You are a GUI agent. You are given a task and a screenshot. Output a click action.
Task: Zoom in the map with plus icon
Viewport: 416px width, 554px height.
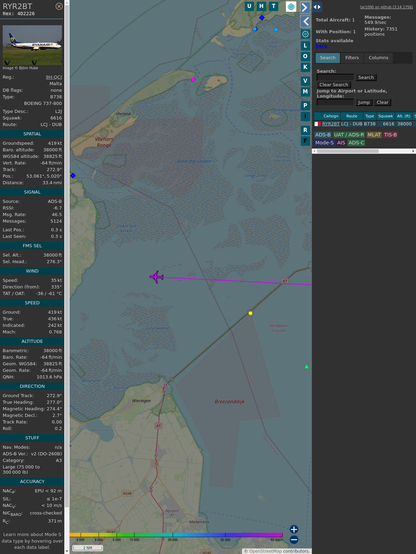tap(294, 529)
